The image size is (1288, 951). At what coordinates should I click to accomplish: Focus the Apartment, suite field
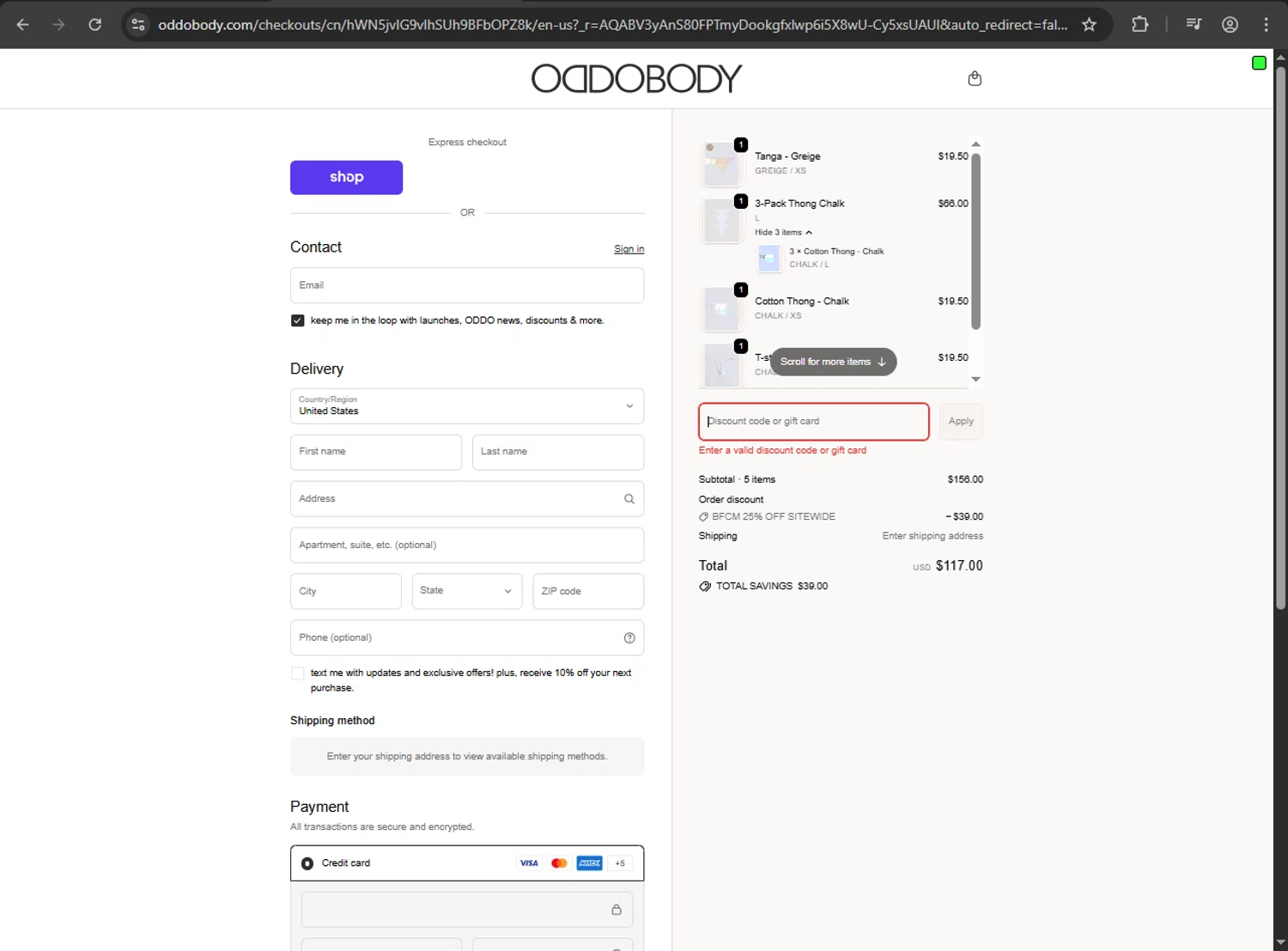coord(467,546)
